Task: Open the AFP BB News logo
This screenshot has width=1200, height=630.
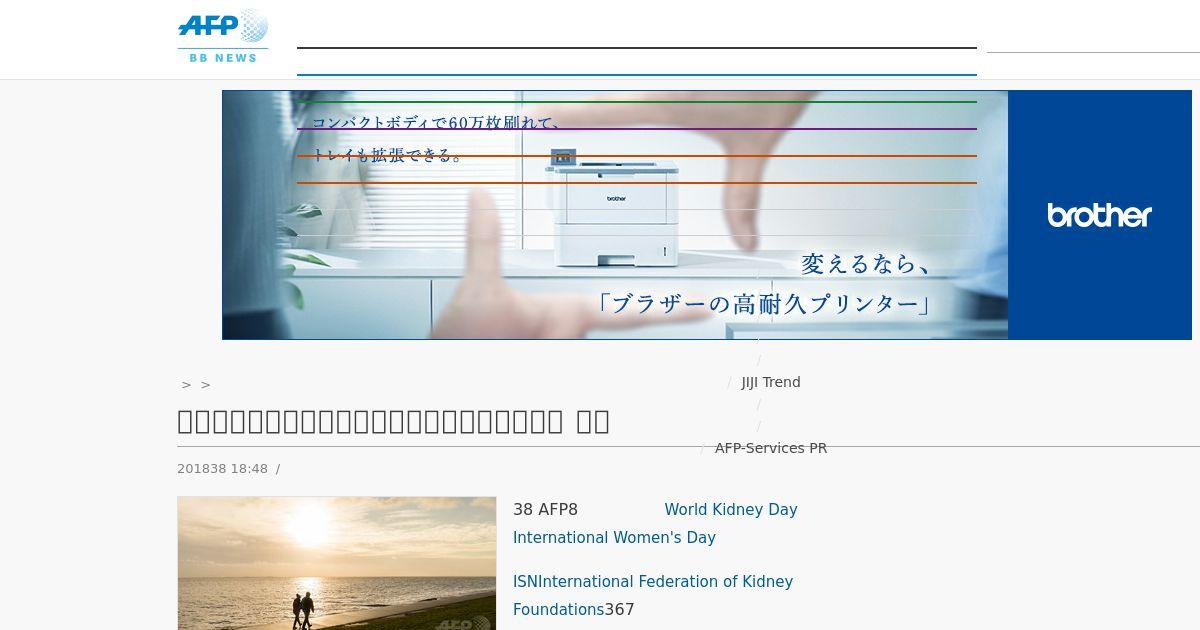Action: (x=223, y=36)
